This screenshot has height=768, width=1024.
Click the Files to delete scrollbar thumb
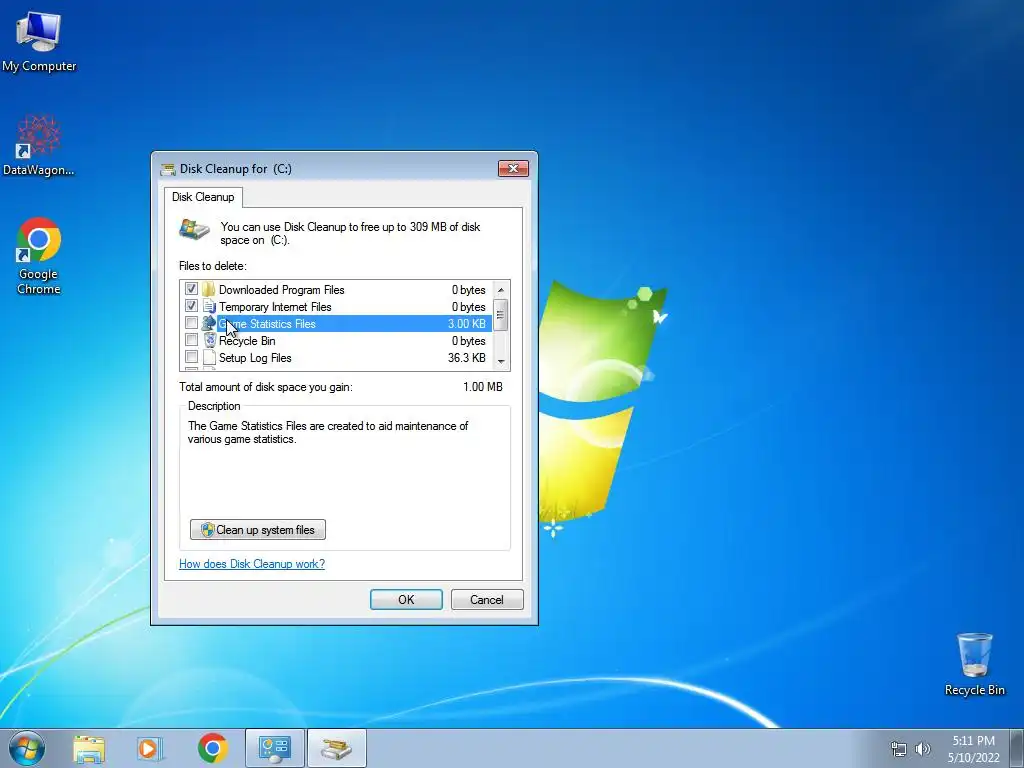(500, 315)
